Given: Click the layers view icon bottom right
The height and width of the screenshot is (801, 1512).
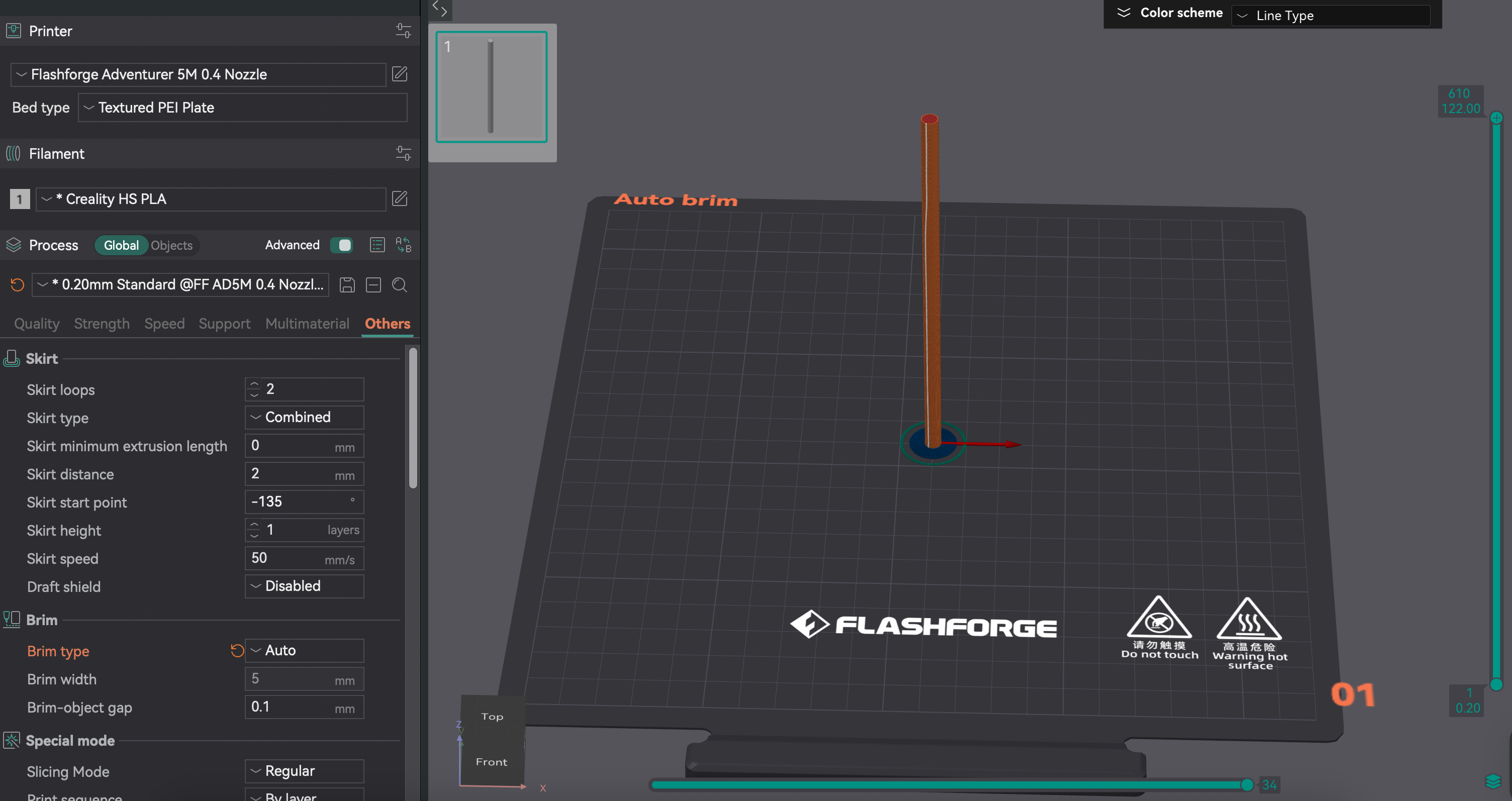Looking at the screenshot, I should coord(1492,781).
